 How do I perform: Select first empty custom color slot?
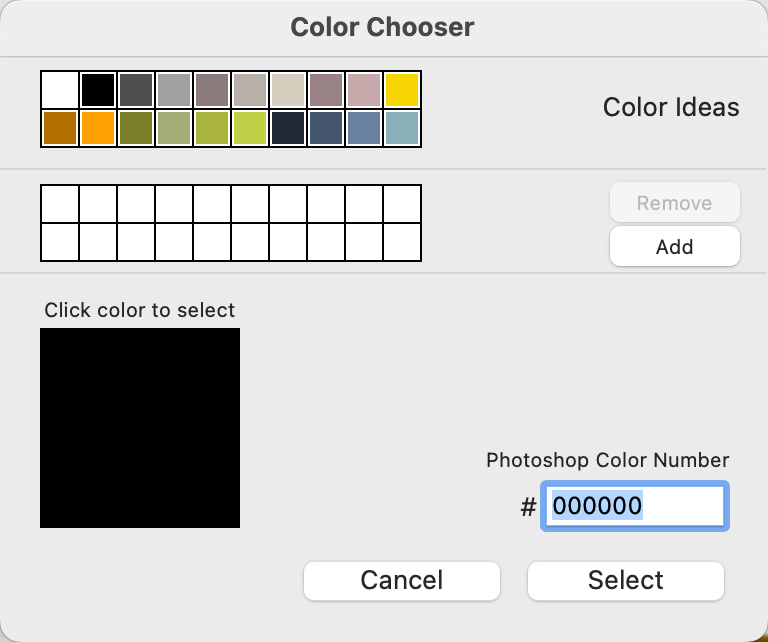[60, 204]
